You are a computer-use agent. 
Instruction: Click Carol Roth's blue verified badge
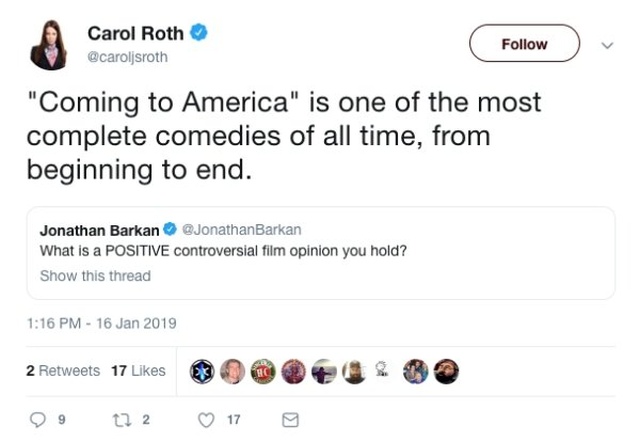point(199,33)
